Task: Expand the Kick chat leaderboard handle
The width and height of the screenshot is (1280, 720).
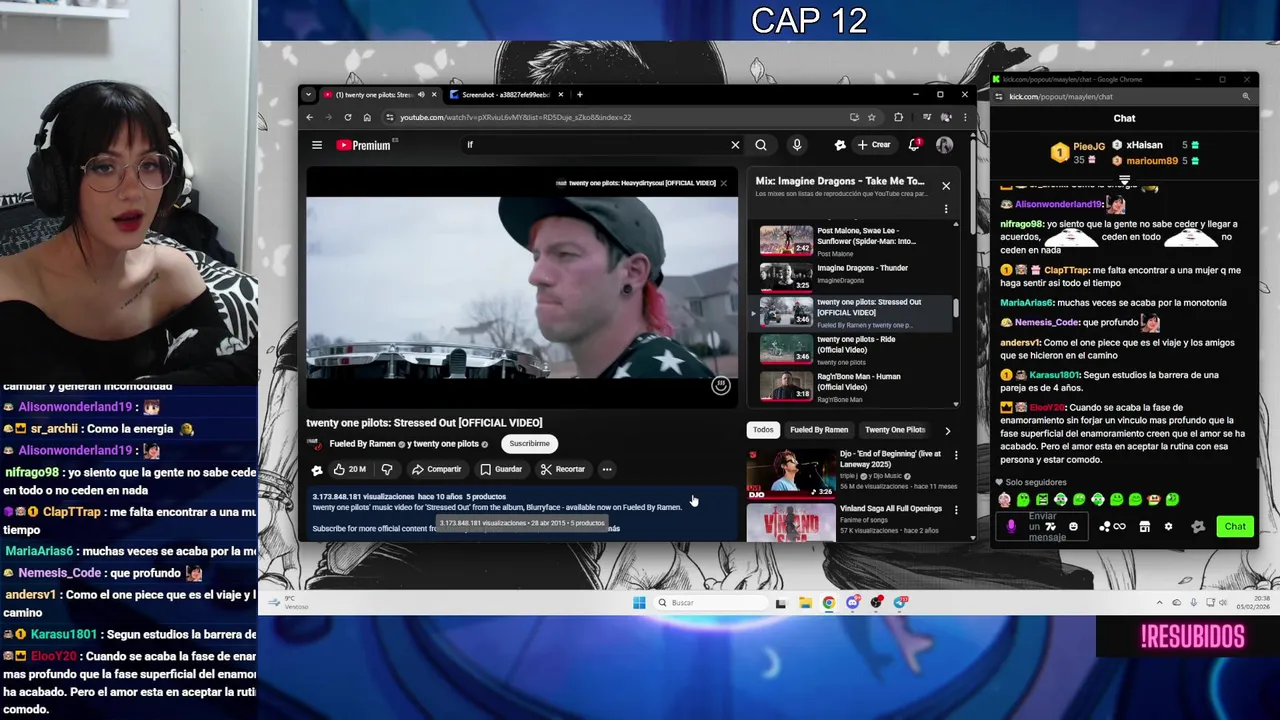Action: coord(1125,182)
